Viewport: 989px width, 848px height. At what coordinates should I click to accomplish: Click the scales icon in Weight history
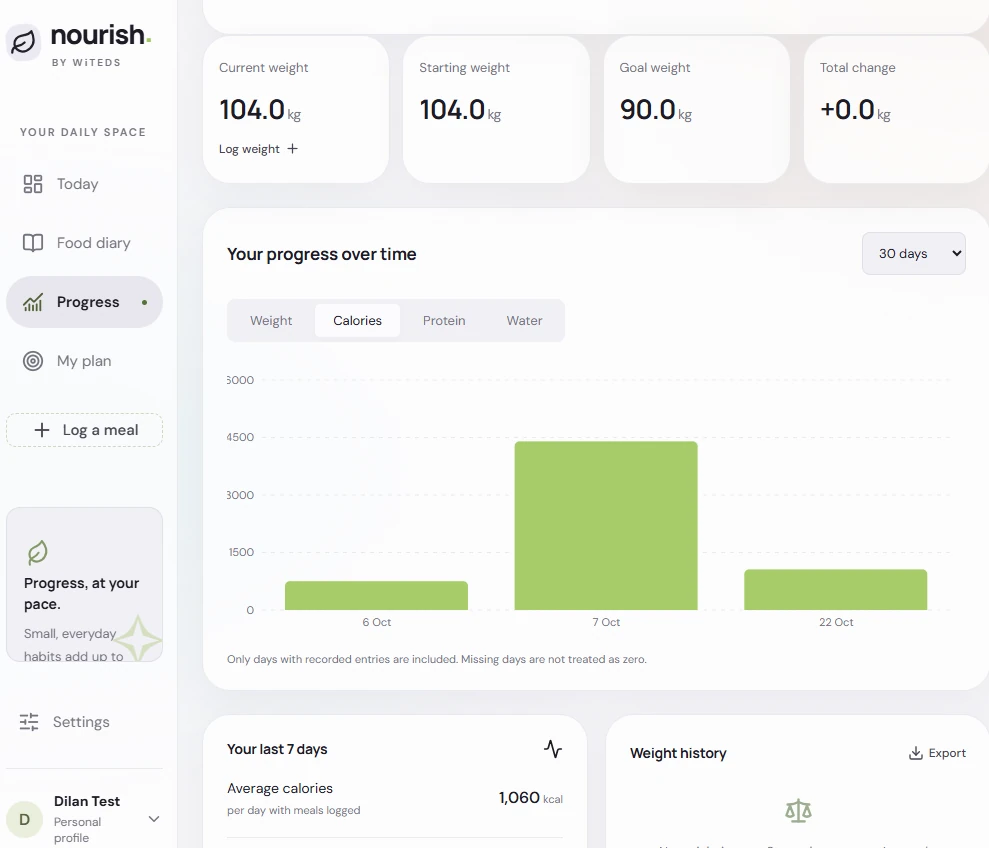click(x=799, y=811)
